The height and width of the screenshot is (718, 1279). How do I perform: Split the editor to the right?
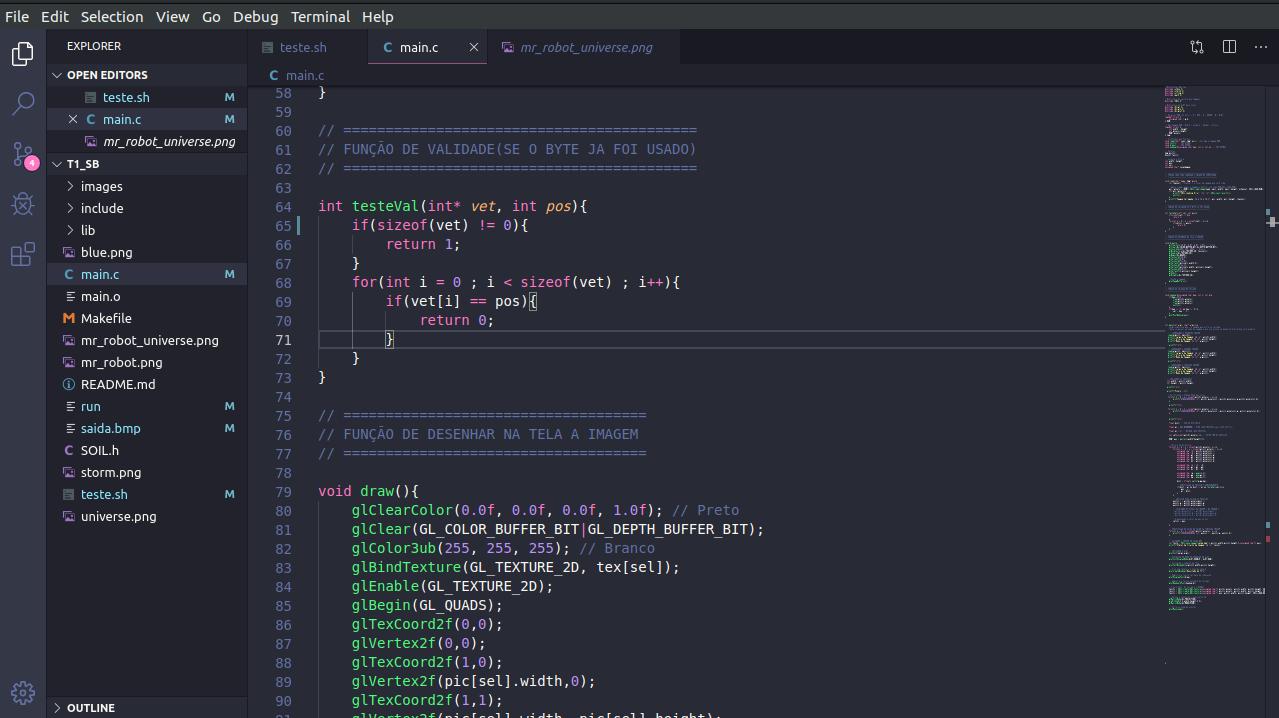click(1230, 47)
